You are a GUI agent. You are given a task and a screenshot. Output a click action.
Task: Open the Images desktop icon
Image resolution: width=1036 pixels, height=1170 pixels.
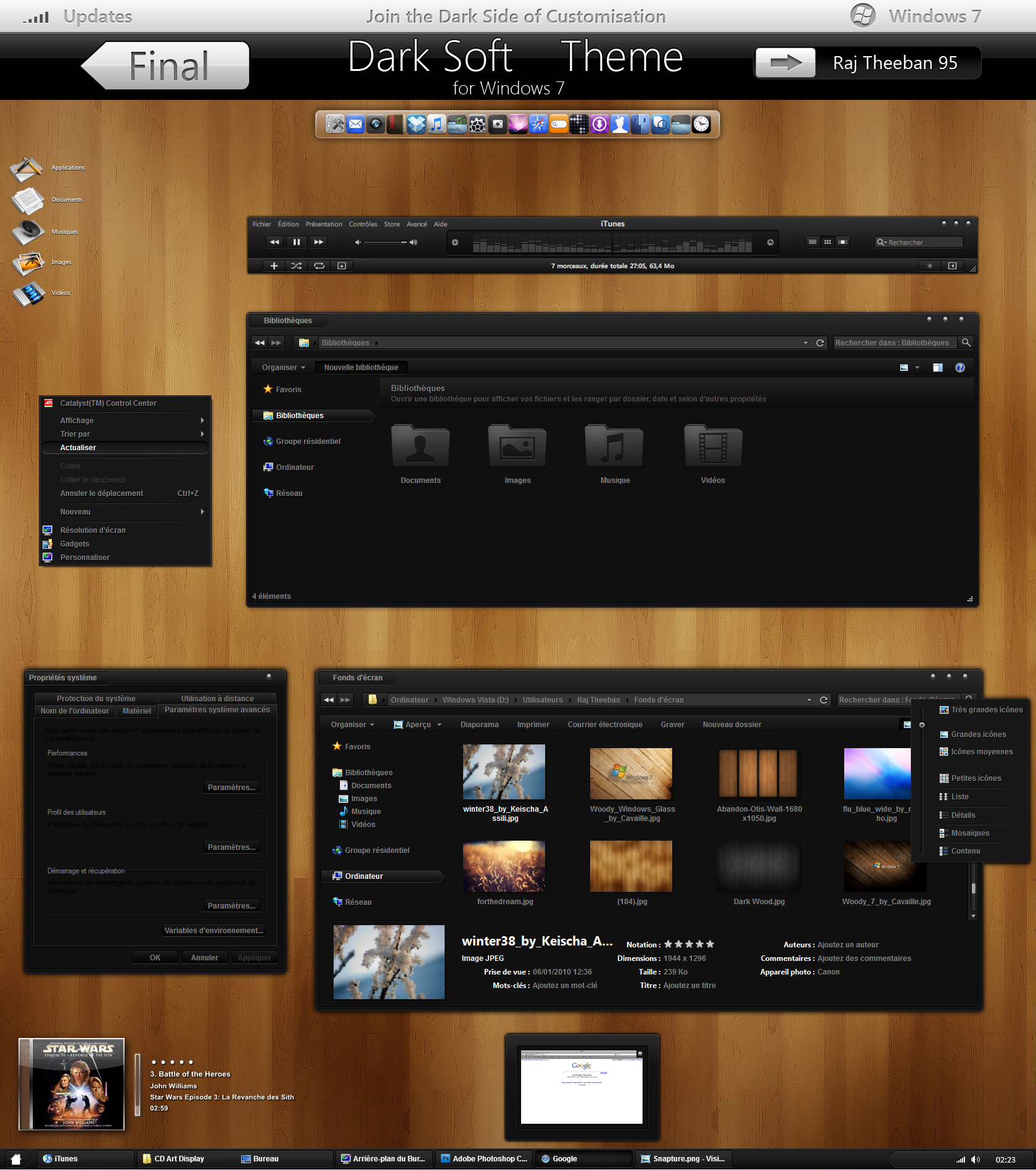(x=28, y=263)
